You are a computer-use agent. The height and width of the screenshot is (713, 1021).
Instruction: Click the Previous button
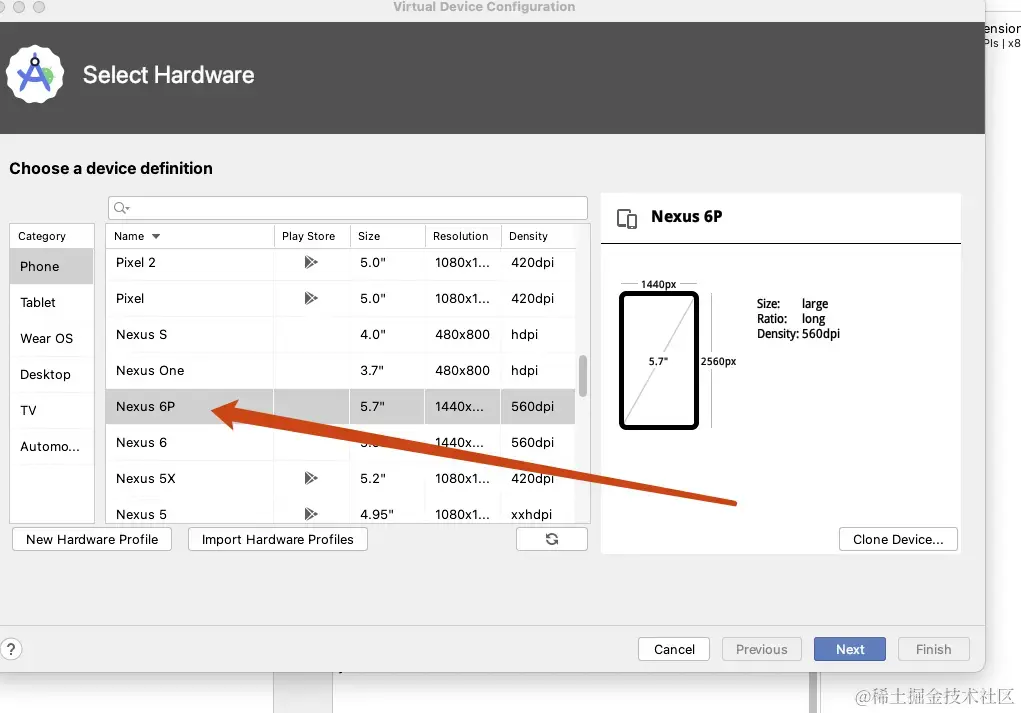(761, 649)
